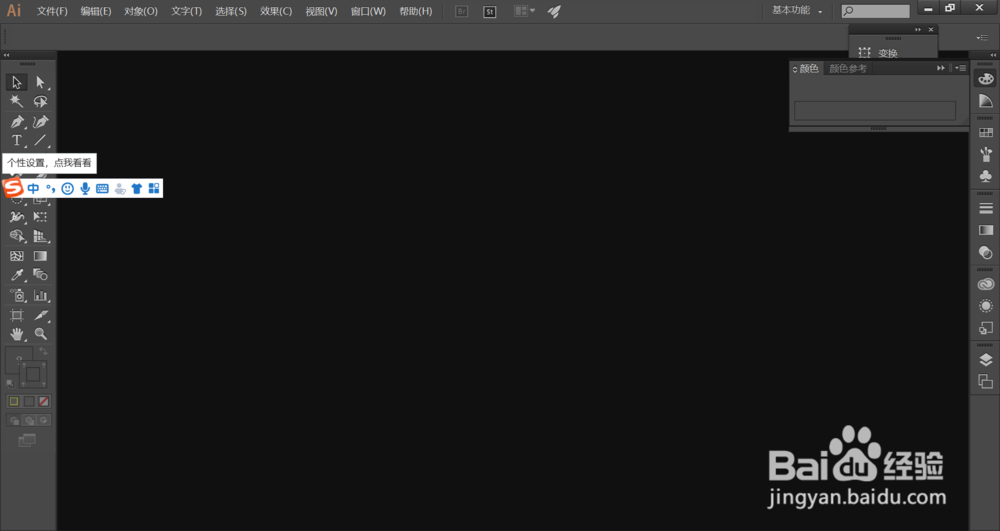Screen dimensions: 1000x531
Task: Open the 窗口(W) menu
Action: [x=368, y=11]
